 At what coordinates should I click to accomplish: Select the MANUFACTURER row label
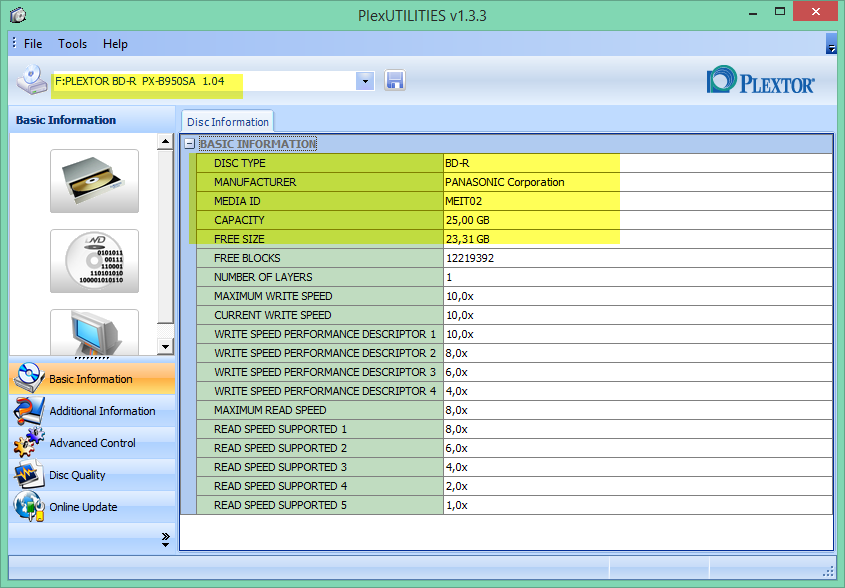[255, 182]
